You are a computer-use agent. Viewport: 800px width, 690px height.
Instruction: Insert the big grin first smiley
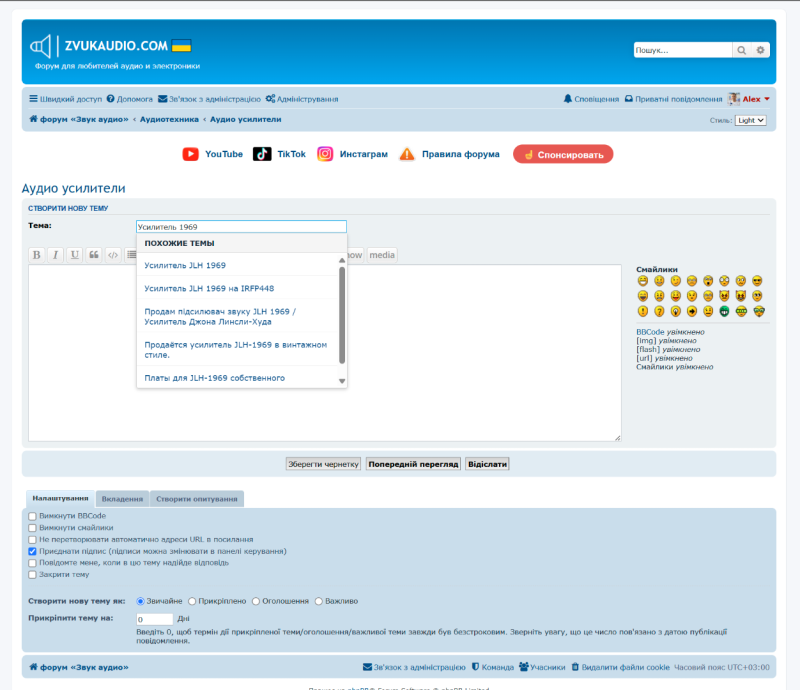click(643, 281)
